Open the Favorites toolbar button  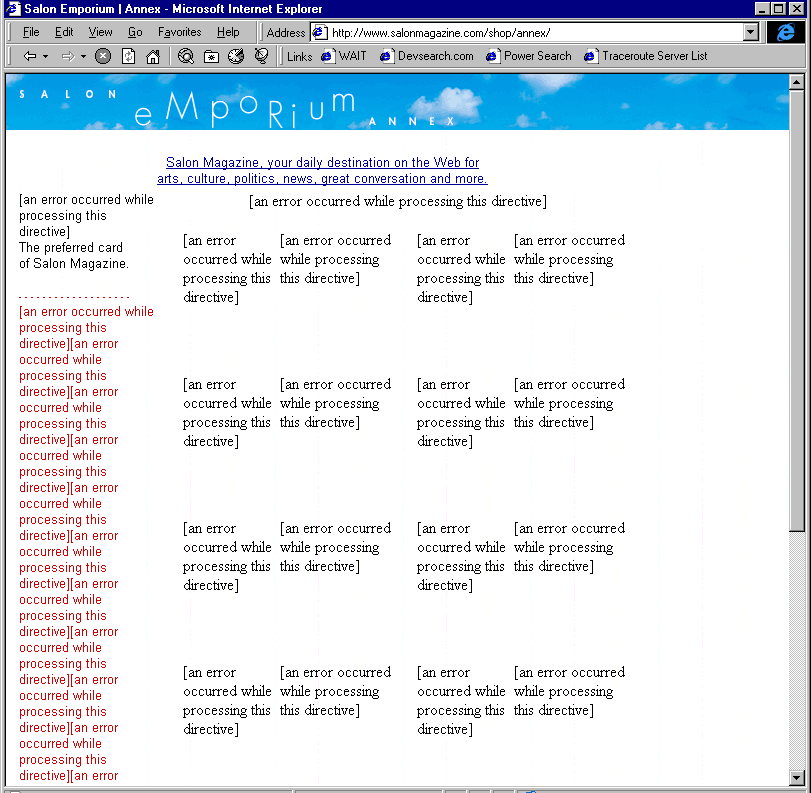point(211,56)
